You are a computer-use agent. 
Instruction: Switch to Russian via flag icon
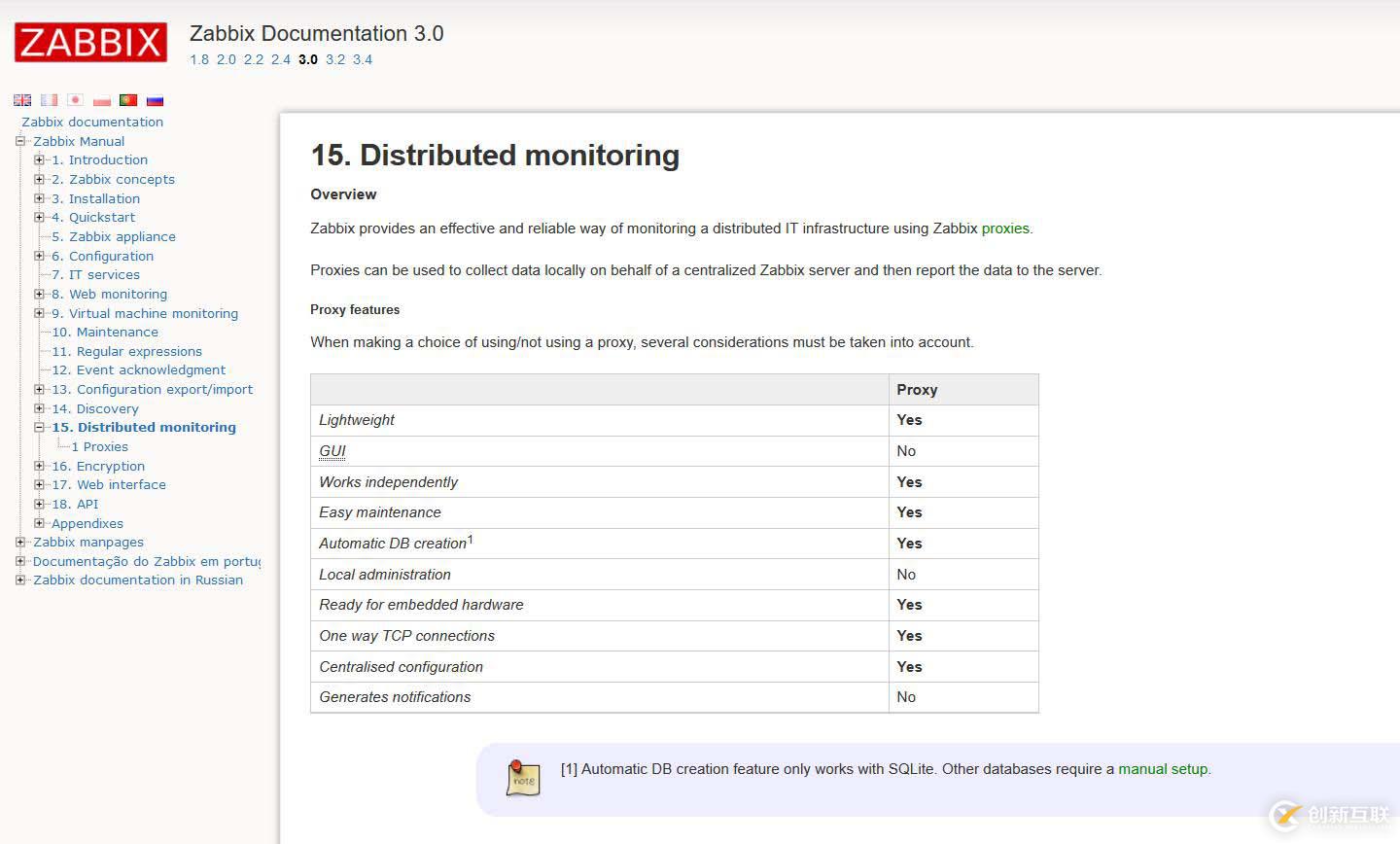155,100
